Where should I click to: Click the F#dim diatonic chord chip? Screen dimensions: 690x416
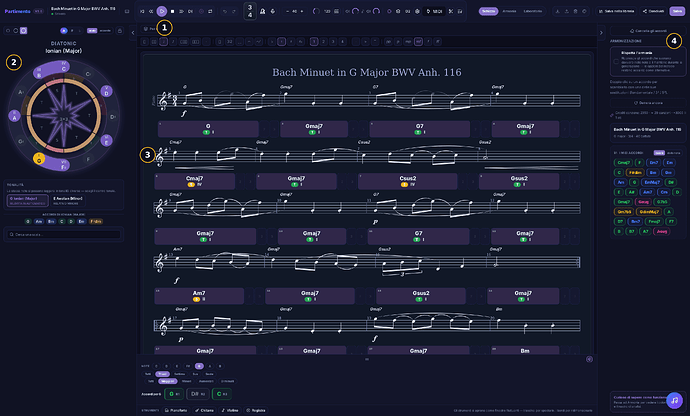point(96,221)
